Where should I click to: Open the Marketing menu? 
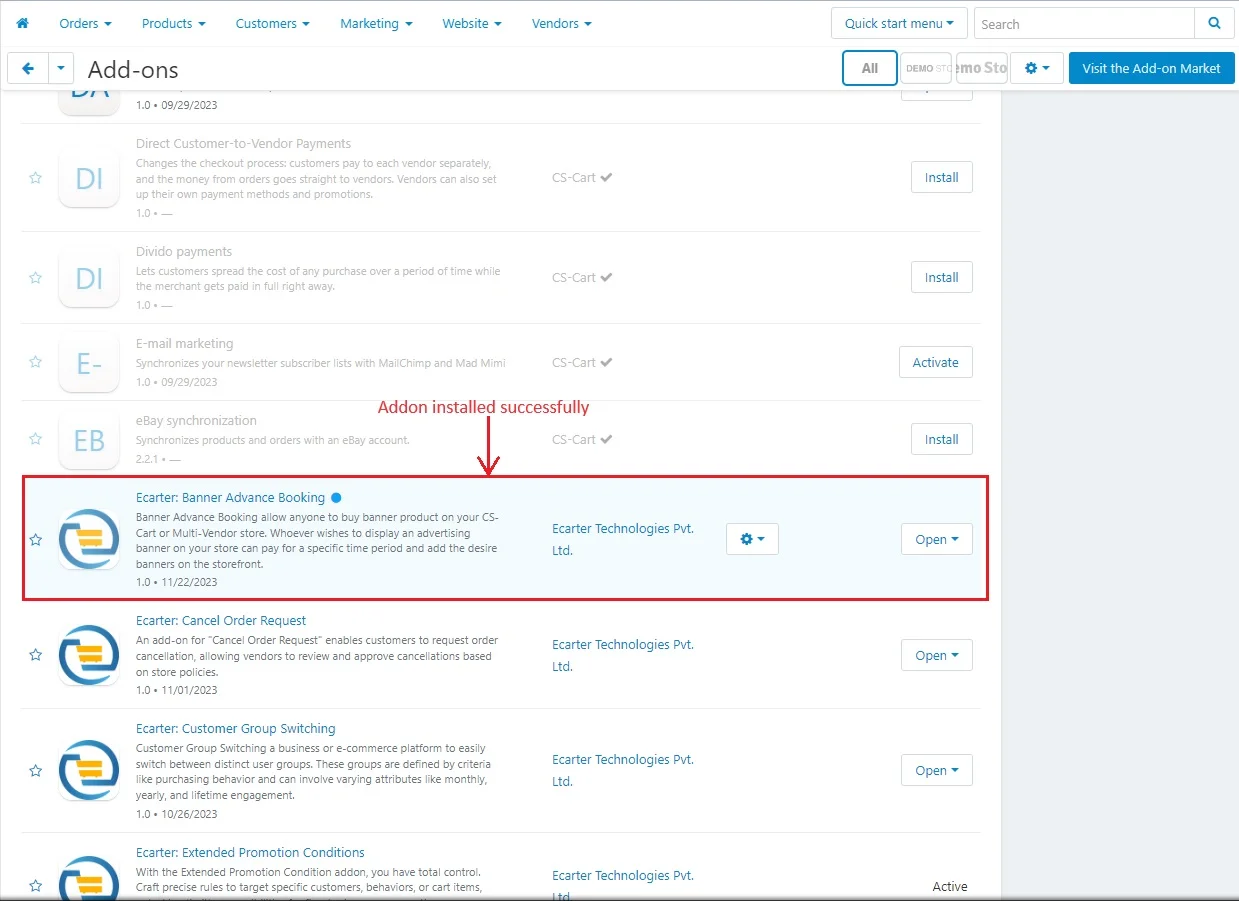tap(375, 23)
